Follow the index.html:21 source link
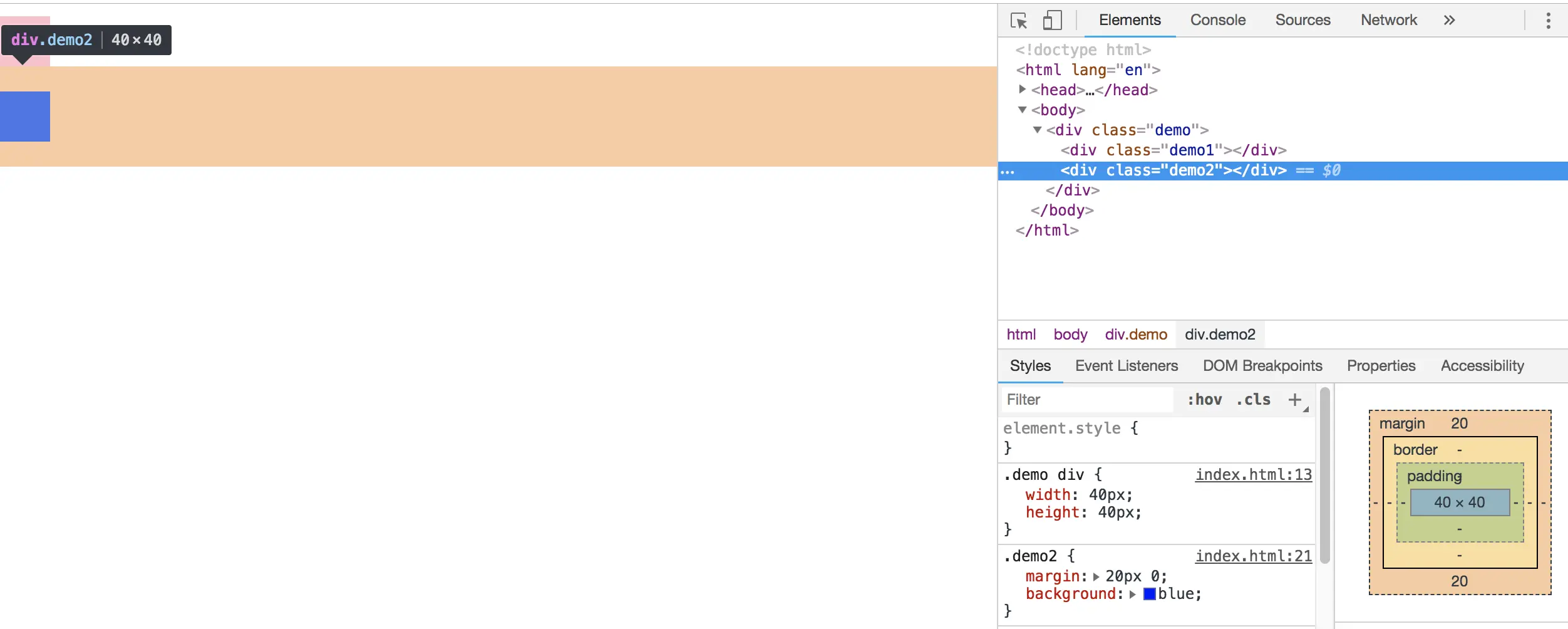Viewport: 1568px width, 629px height. [1253, 556]
